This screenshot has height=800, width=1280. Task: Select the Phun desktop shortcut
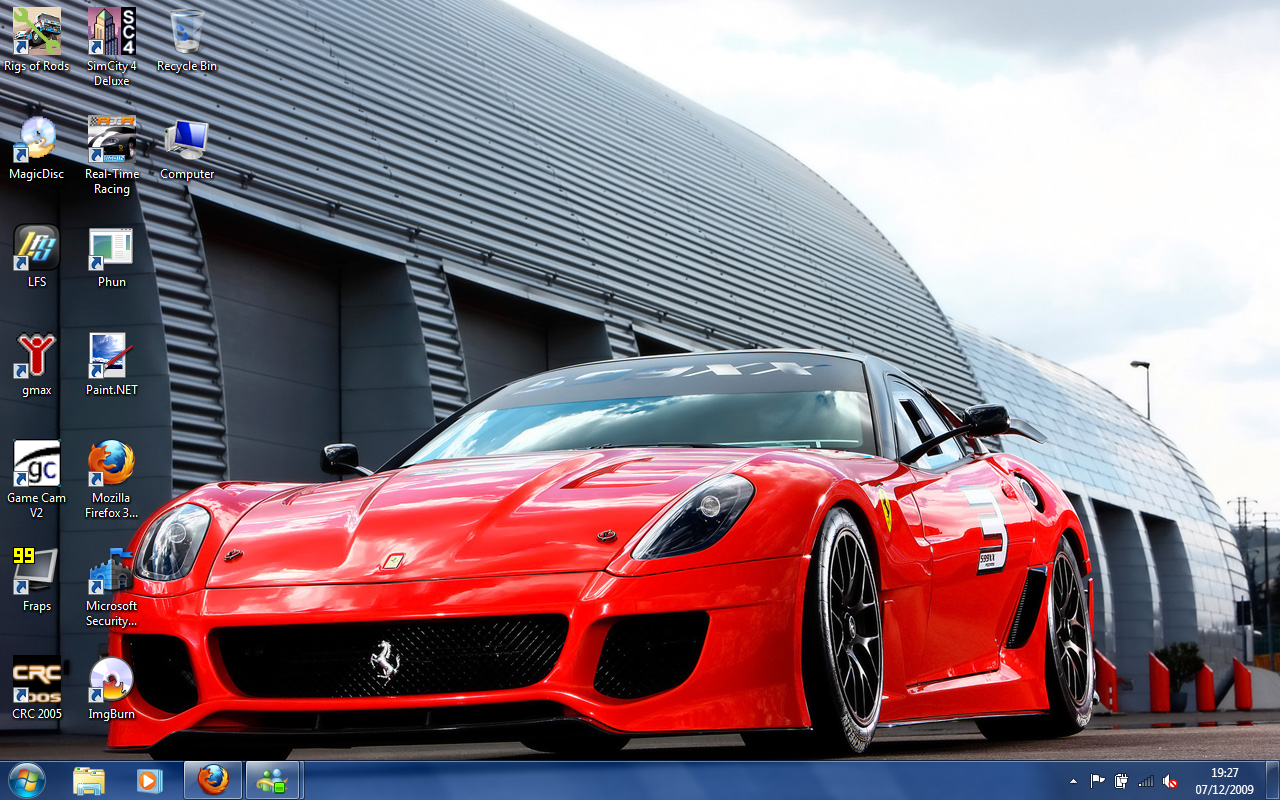click(112, 256)
